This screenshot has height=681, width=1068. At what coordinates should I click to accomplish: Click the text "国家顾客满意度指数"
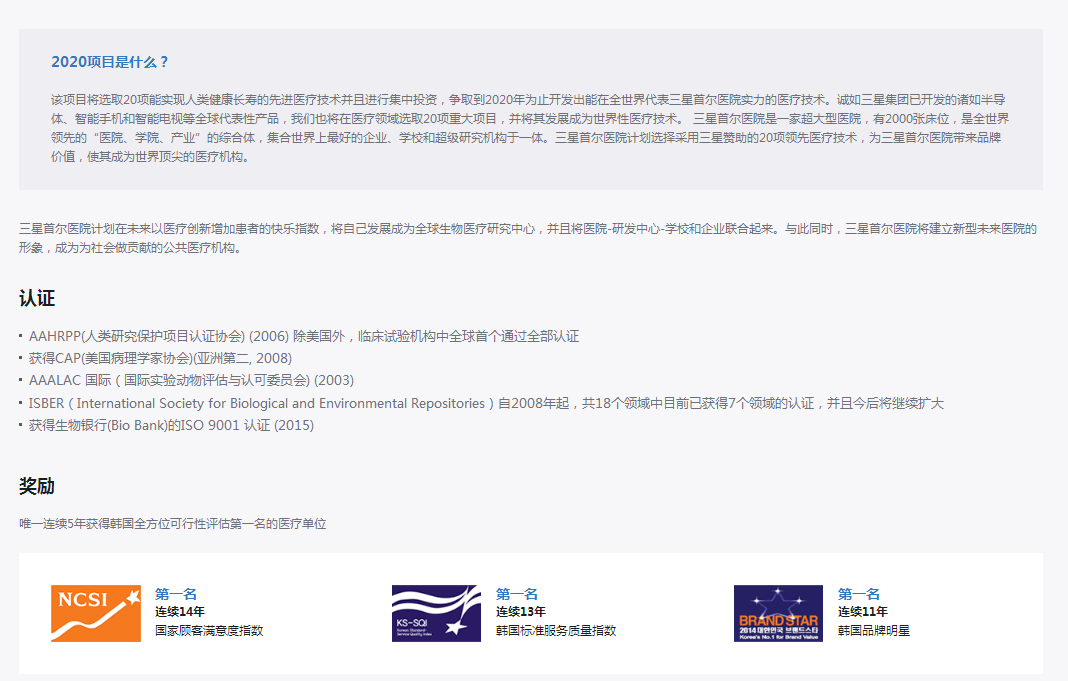coord(209,631)
